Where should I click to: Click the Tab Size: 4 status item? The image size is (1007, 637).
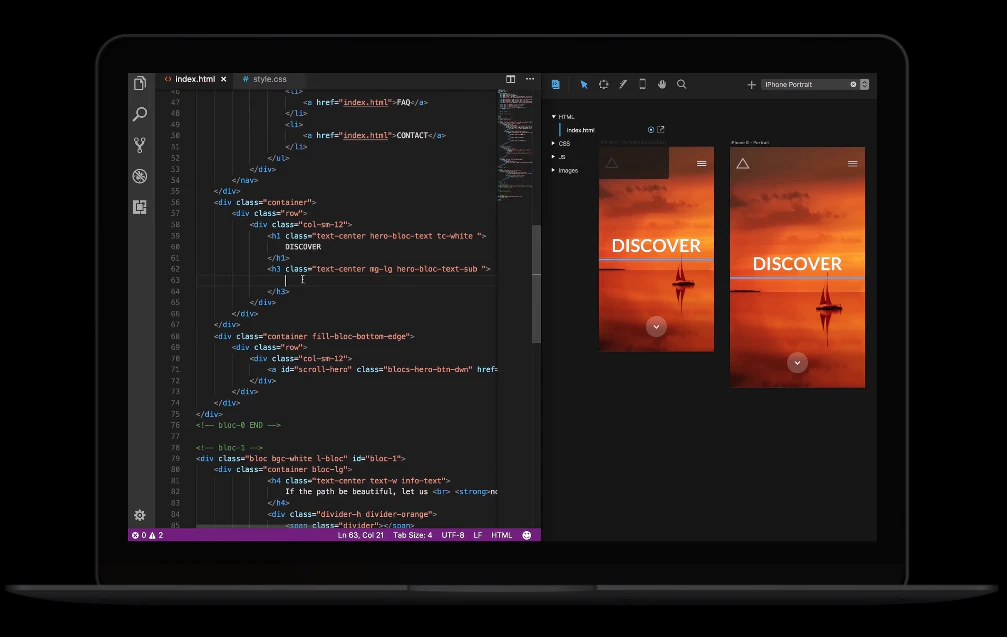point(412,535)
